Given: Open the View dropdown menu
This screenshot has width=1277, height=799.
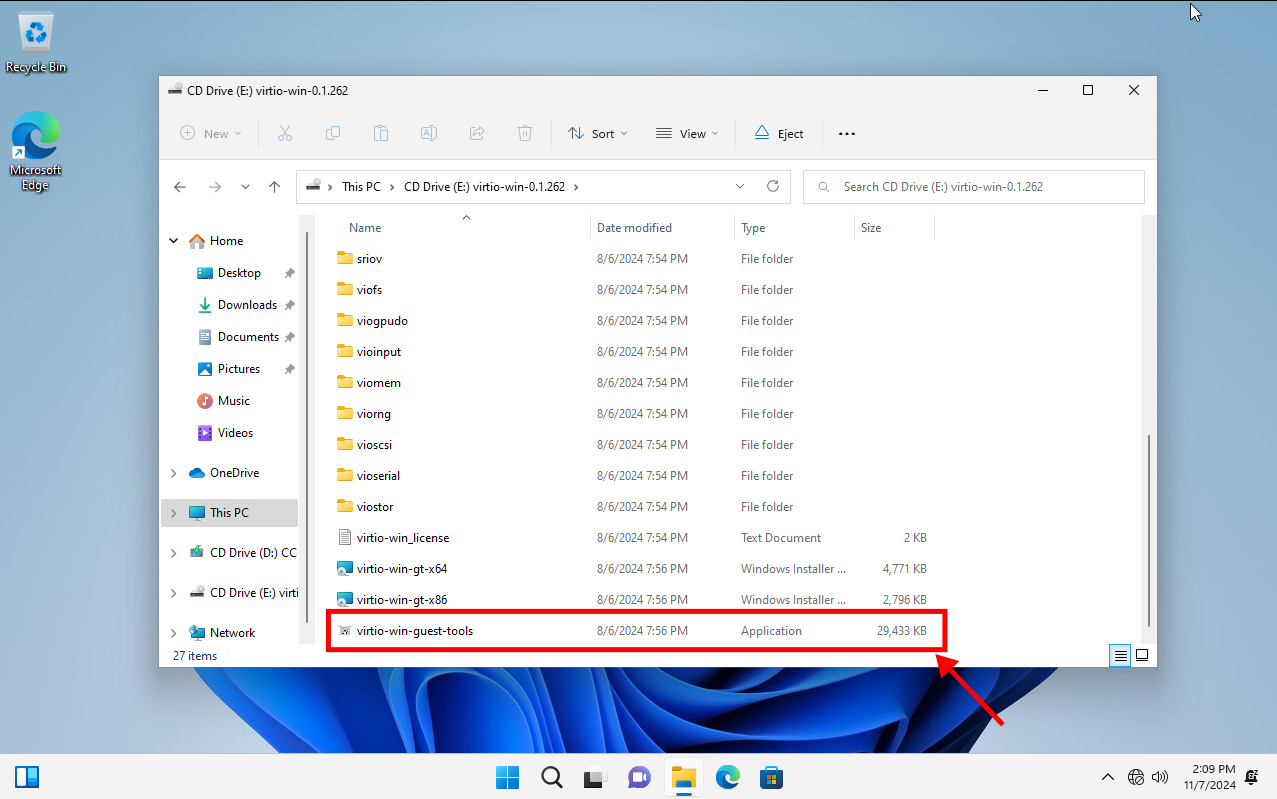Looking at the screenshot, I should click(687, 133).
